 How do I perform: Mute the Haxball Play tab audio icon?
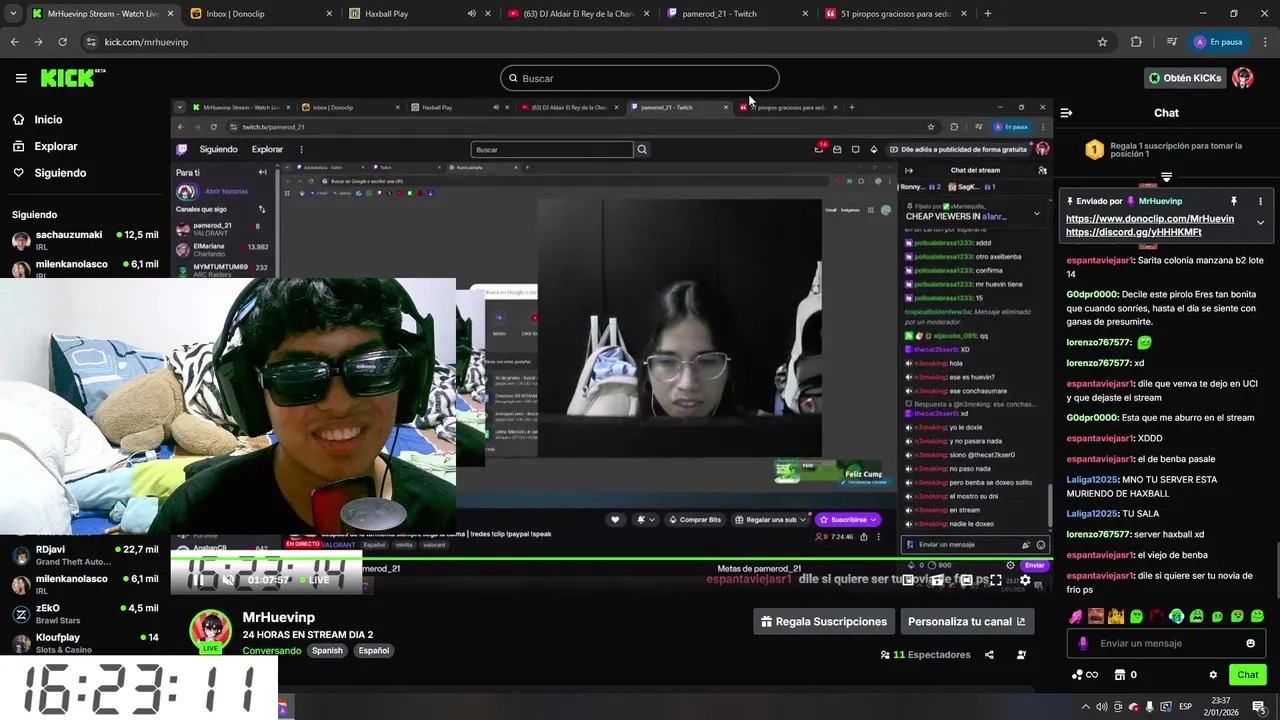471,14
